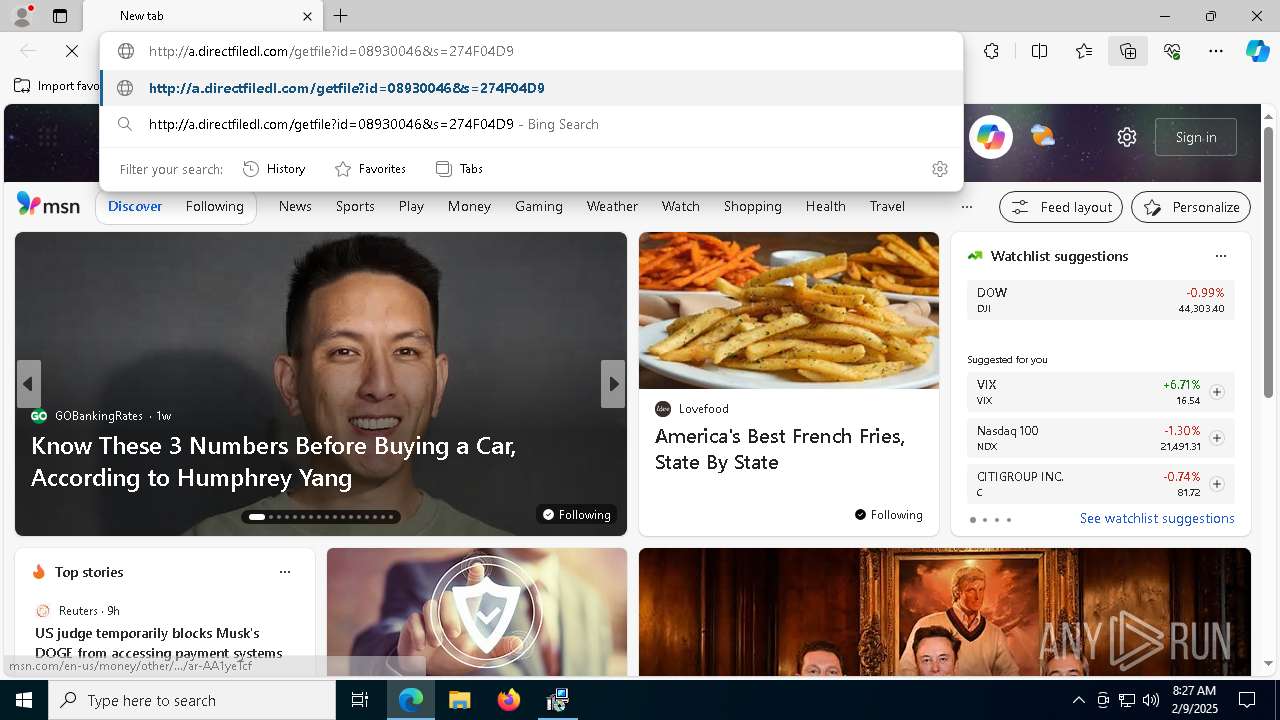
Task: Toggle Following on GOBankingRates story
Action: coord(576,514)
